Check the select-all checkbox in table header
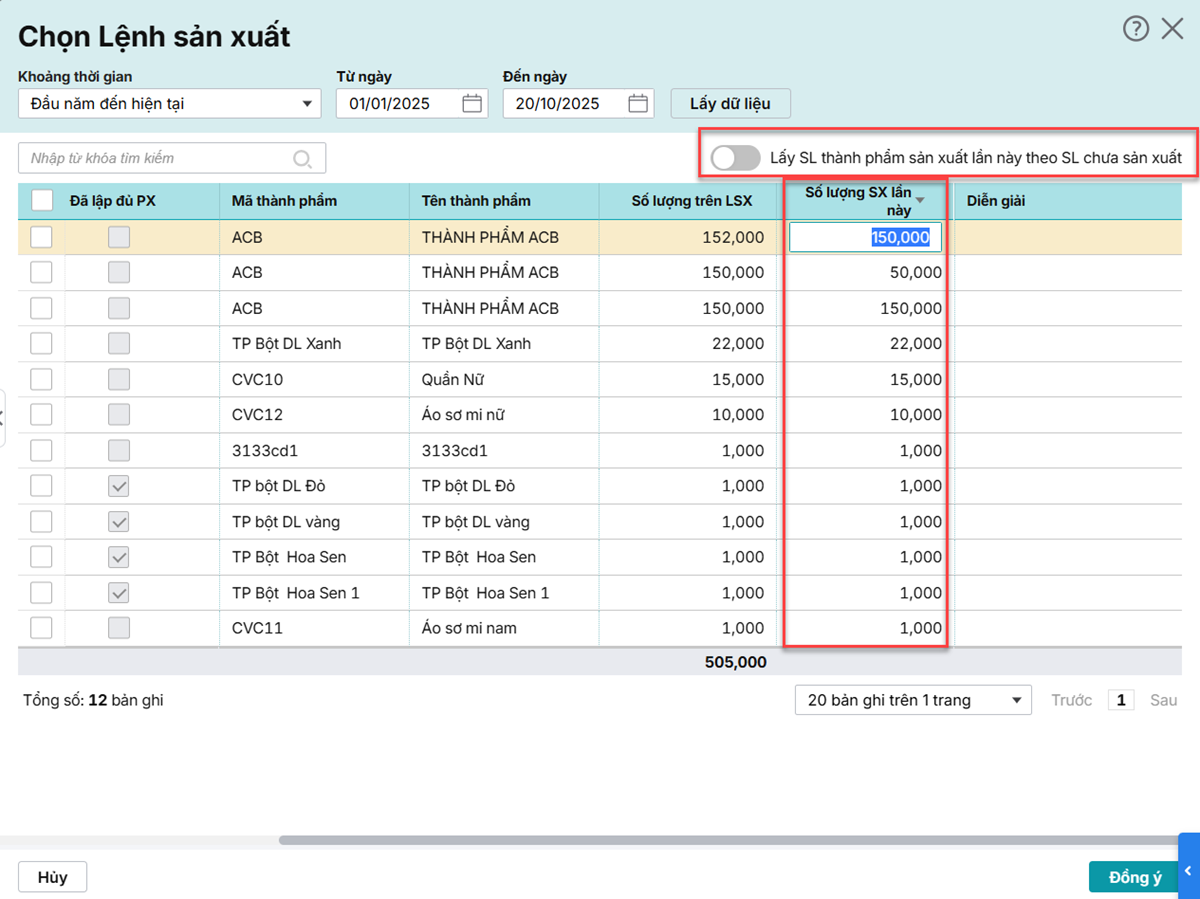The width and height of the screenshot is (1200, 899). pos(42,201)
